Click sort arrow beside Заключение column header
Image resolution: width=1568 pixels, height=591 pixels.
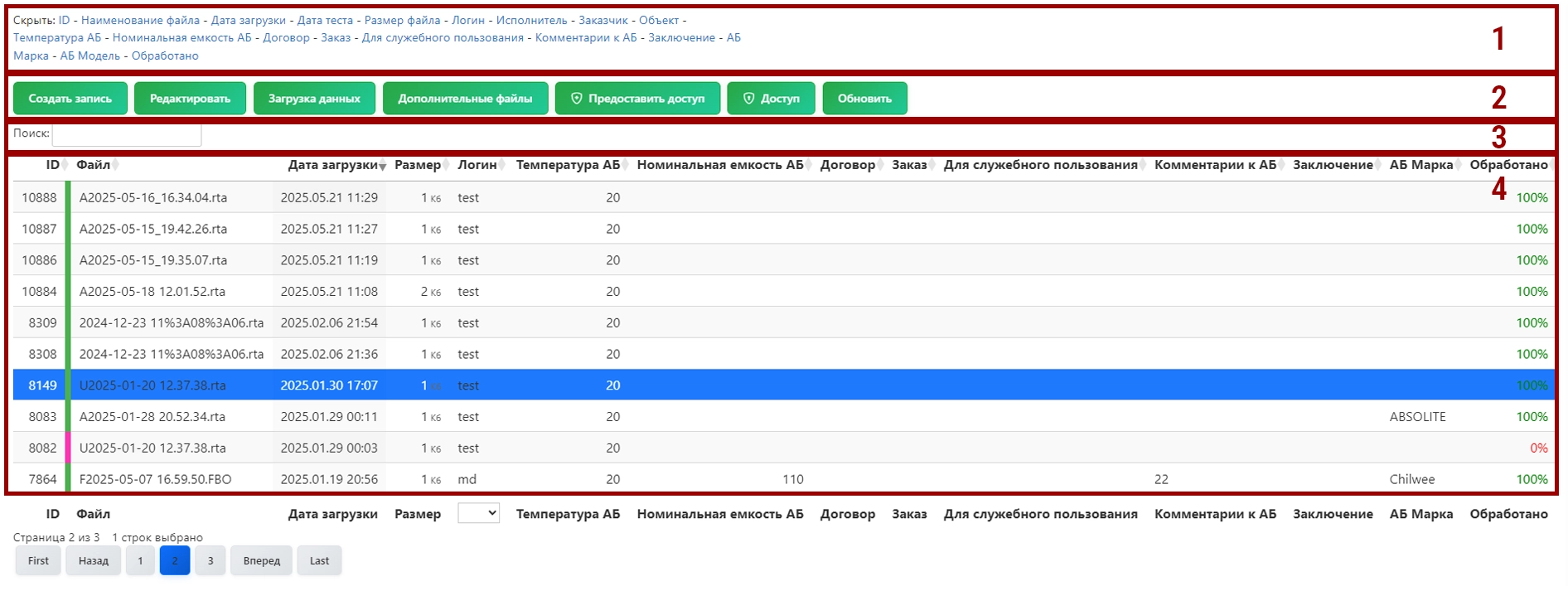point(1378,165)
